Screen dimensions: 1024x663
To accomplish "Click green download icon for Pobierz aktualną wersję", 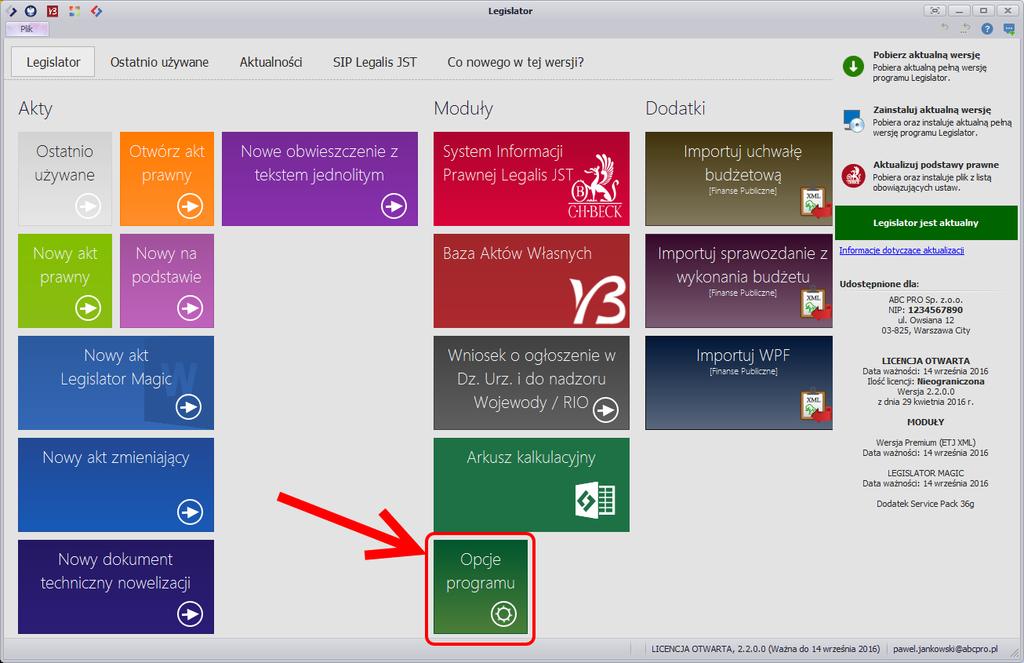I will point(853,66).
